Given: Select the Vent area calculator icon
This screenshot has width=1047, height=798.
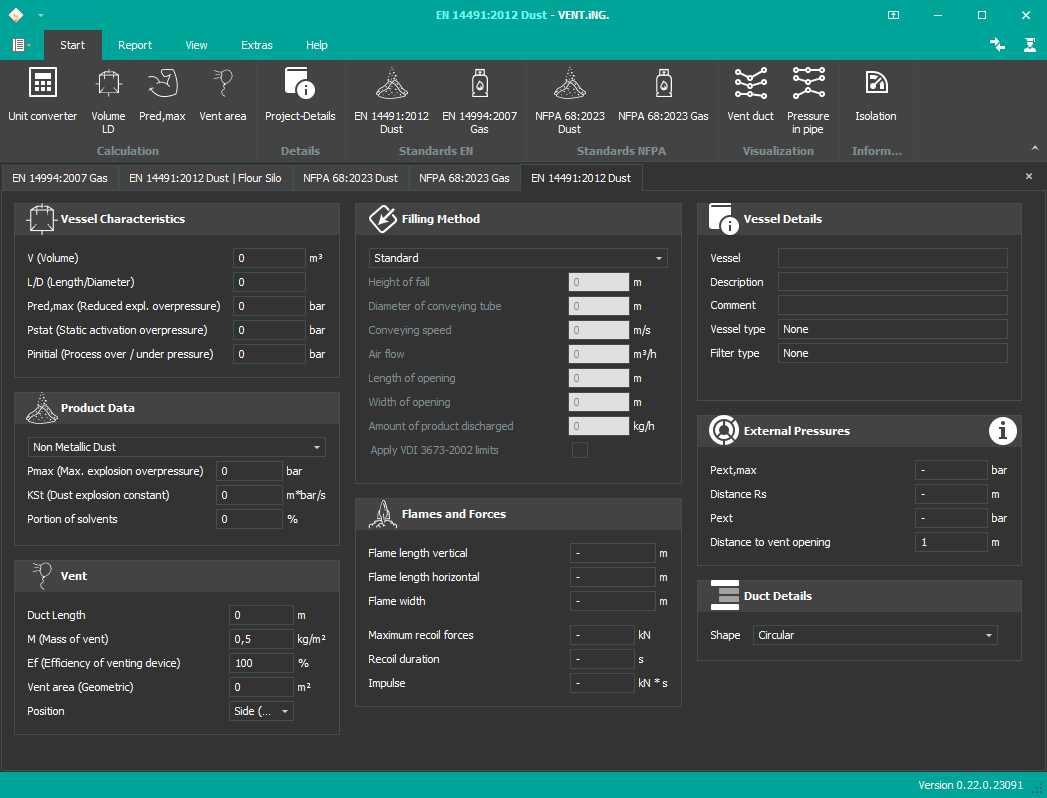Looking at the screenshot, I should [222, 95].
